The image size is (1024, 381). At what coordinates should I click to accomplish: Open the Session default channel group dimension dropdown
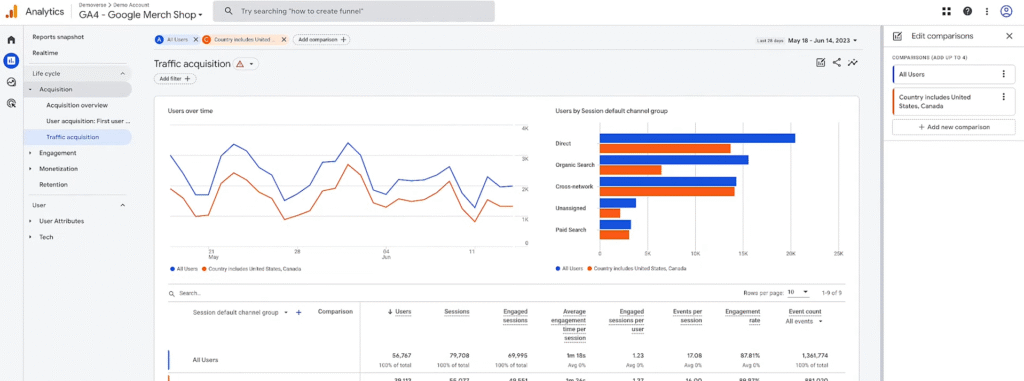click(x=240, y=312)
